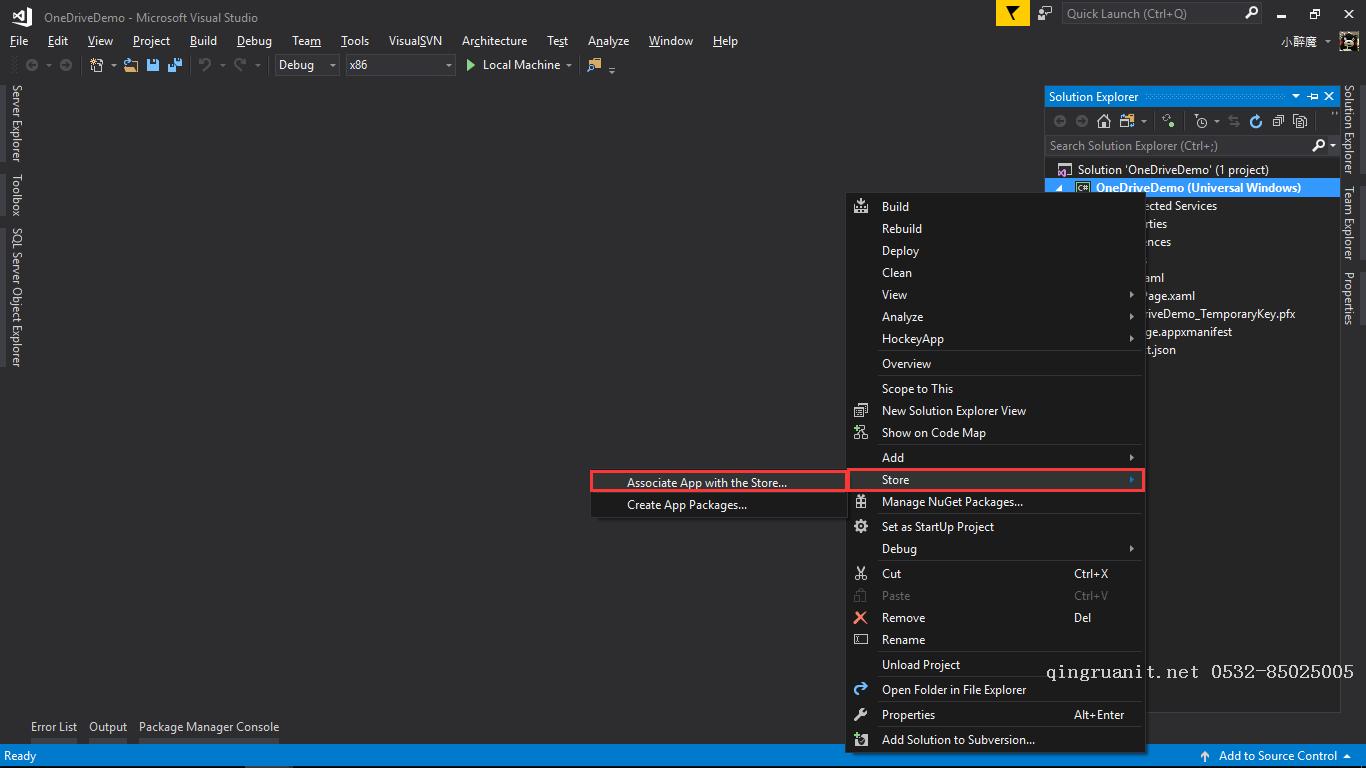The image size is (1366, 768).
Task: Click Collapse All icon in Solution Explorer
Action: (x=1278, y=121)
